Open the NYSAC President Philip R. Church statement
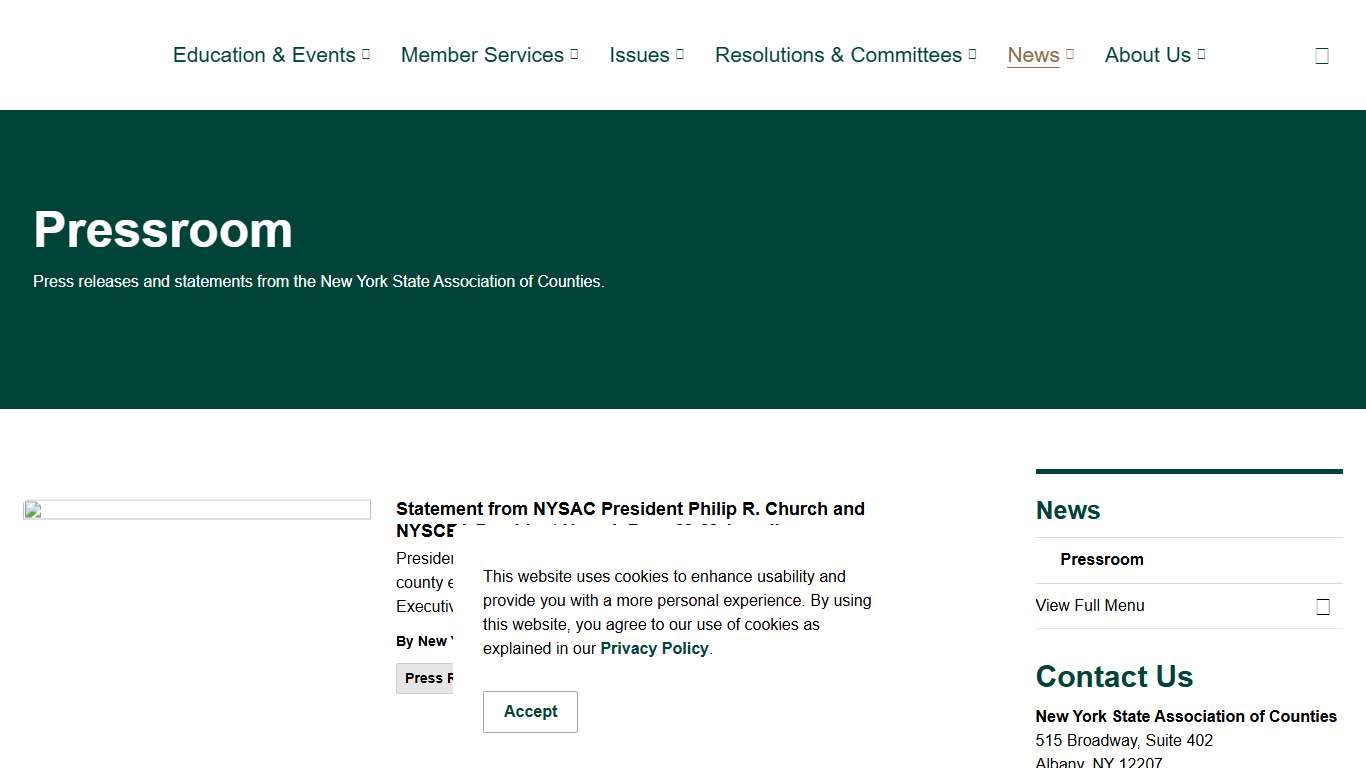The width and height of the screenshot is (1366, 768). 630,509
